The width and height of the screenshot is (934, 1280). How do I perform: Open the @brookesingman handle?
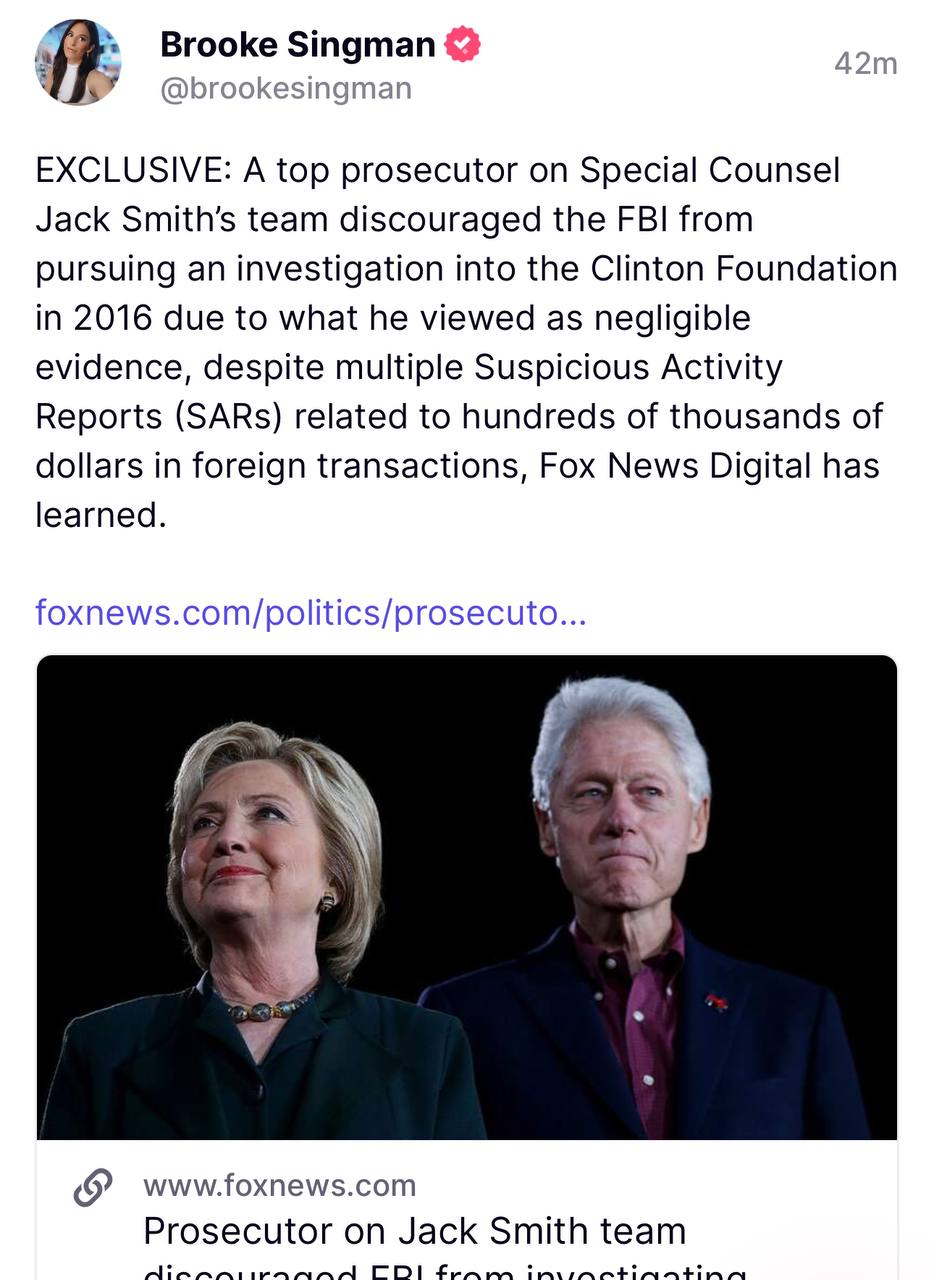(x=286, y=89)
